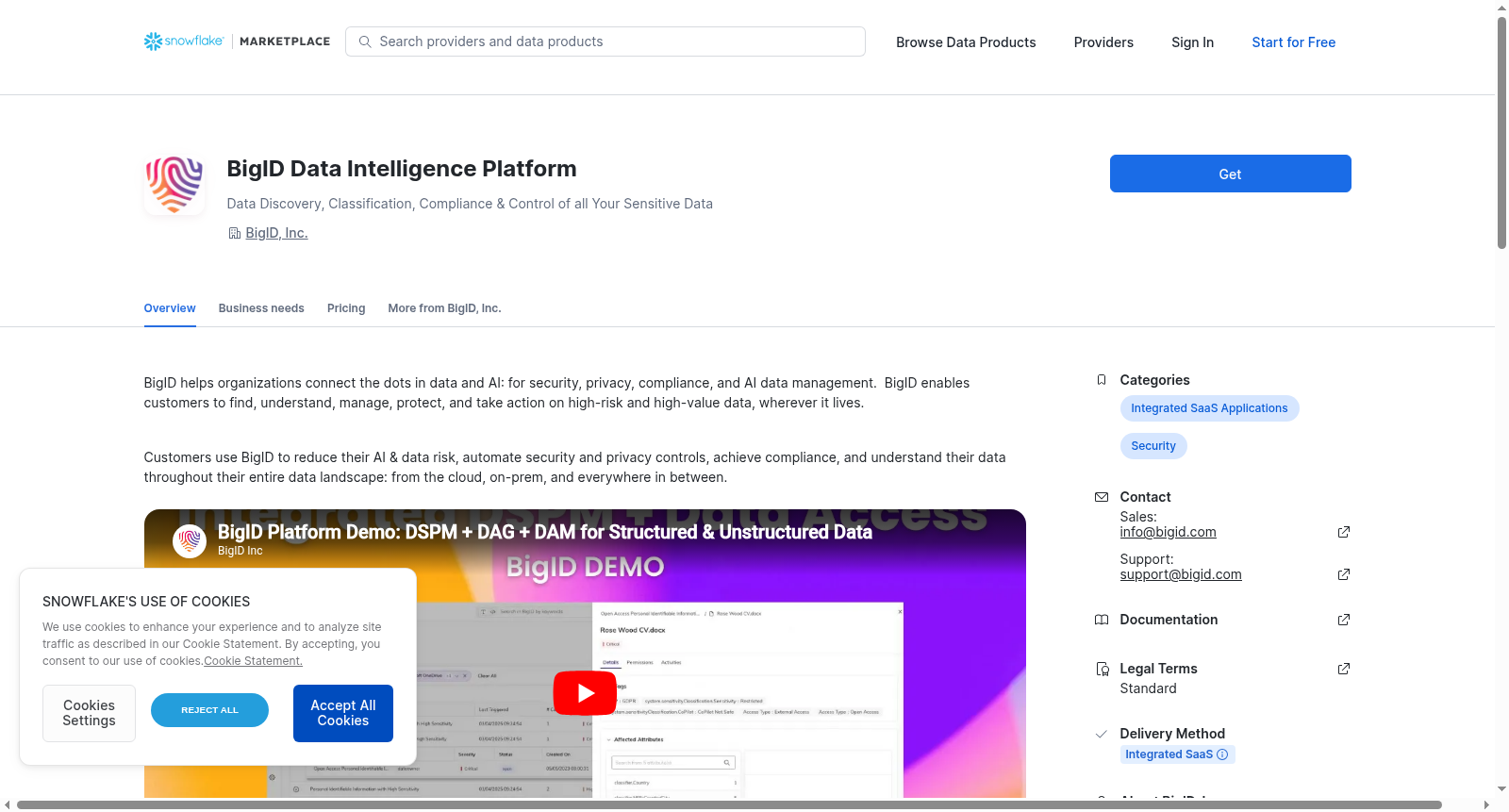Click the info icon next to Integrated SaaS
Image resolution: width=1509 pixels, height=812 pixels.
coord(1222,754)
